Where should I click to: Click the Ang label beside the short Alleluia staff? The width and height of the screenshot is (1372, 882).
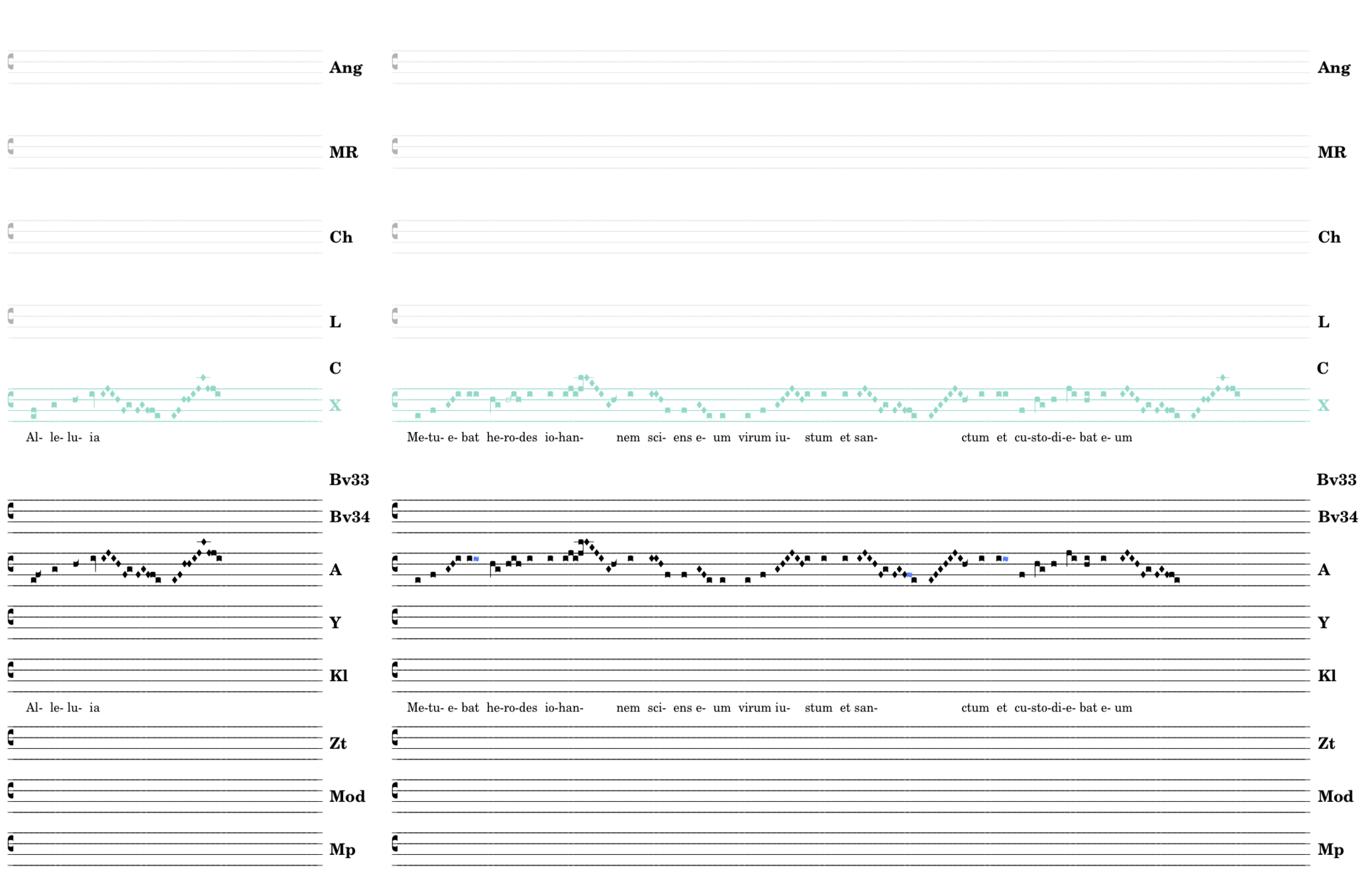click(x=346, y=68)
